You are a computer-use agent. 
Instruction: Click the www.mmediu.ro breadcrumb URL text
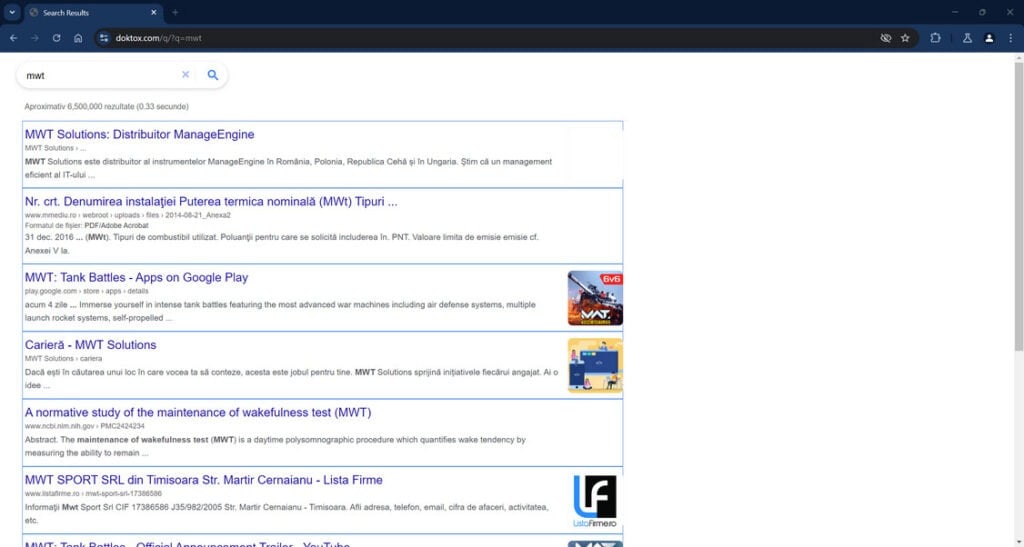[127, 215]
